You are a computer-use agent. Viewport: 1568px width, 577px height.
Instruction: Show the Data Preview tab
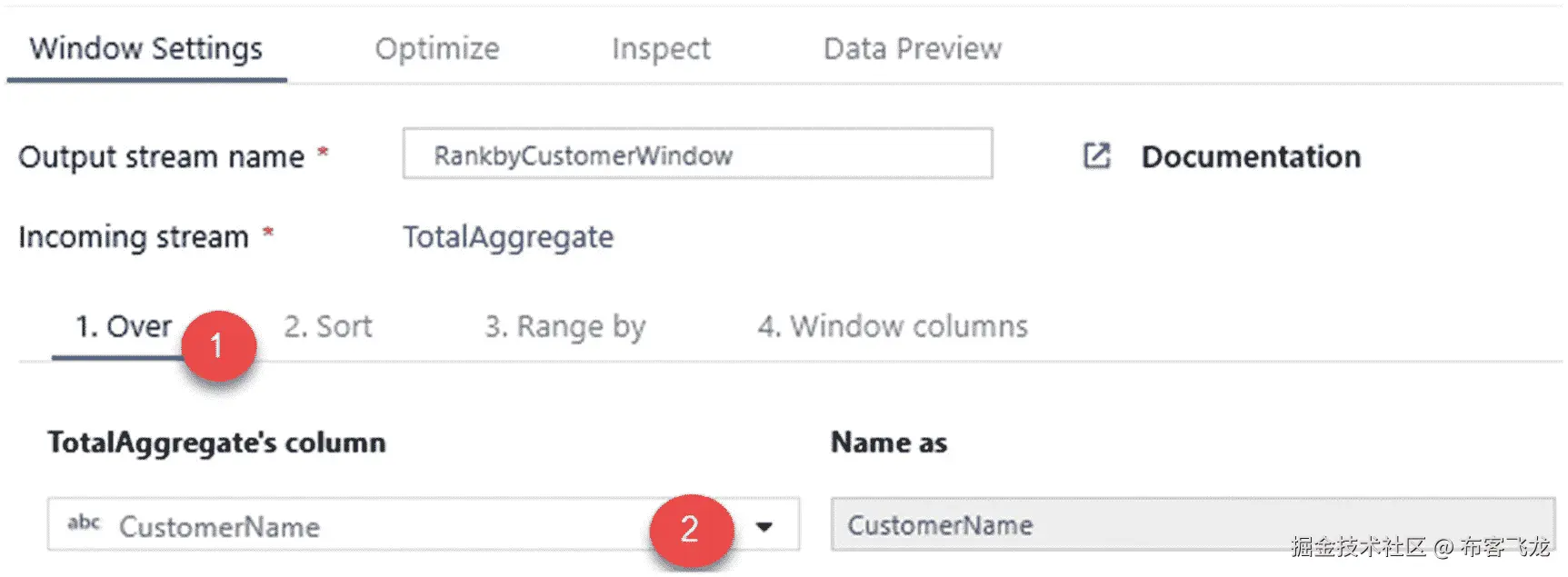[912, 48]
